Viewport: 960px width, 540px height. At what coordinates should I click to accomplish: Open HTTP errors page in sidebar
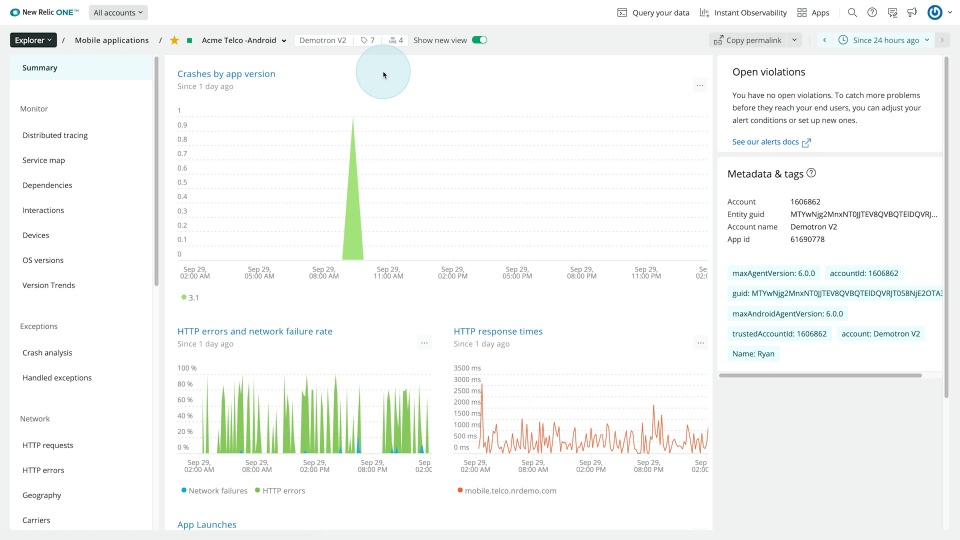coord(43,470)
